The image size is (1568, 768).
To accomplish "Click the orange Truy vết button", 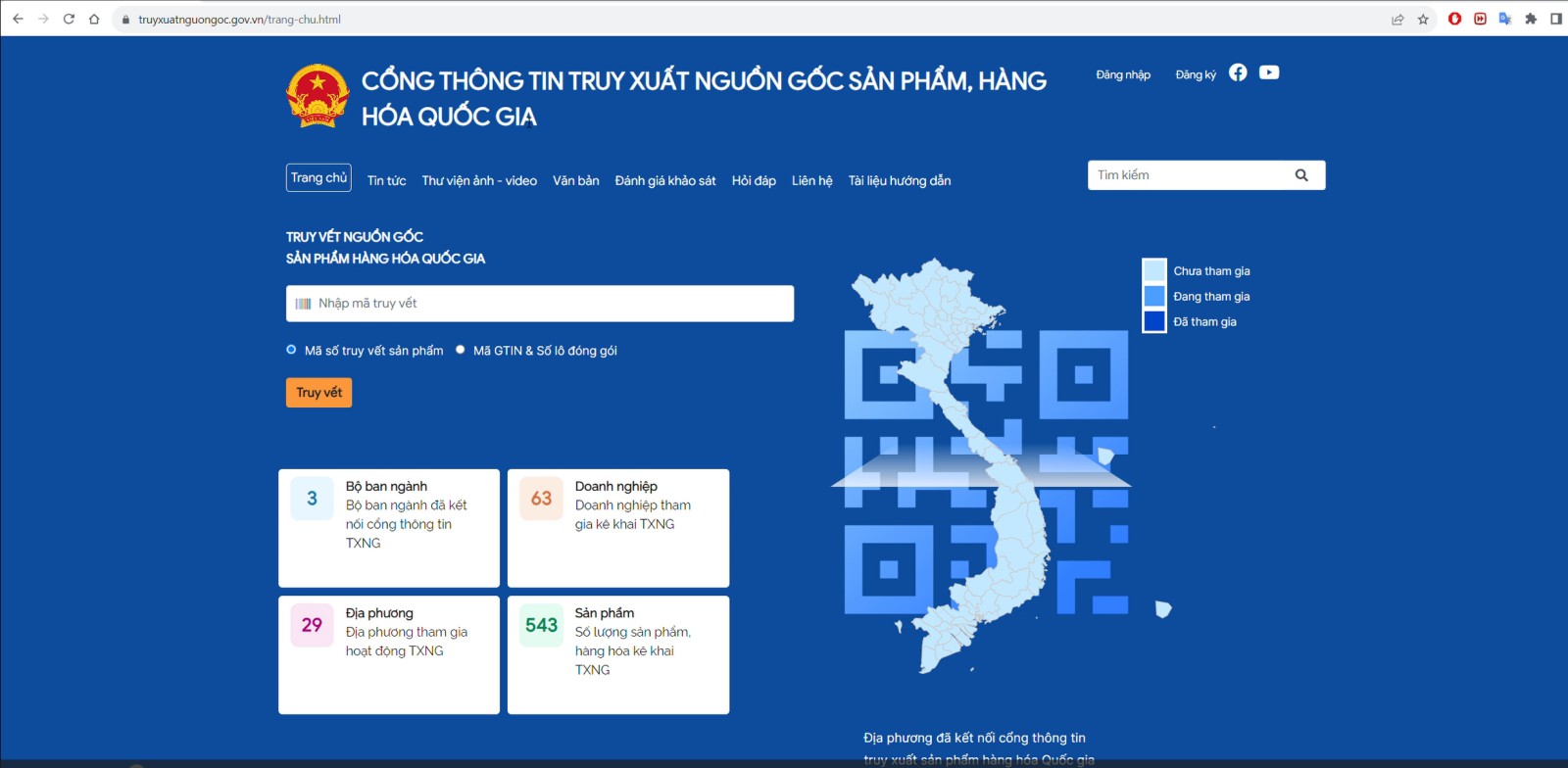I will 318,392.
